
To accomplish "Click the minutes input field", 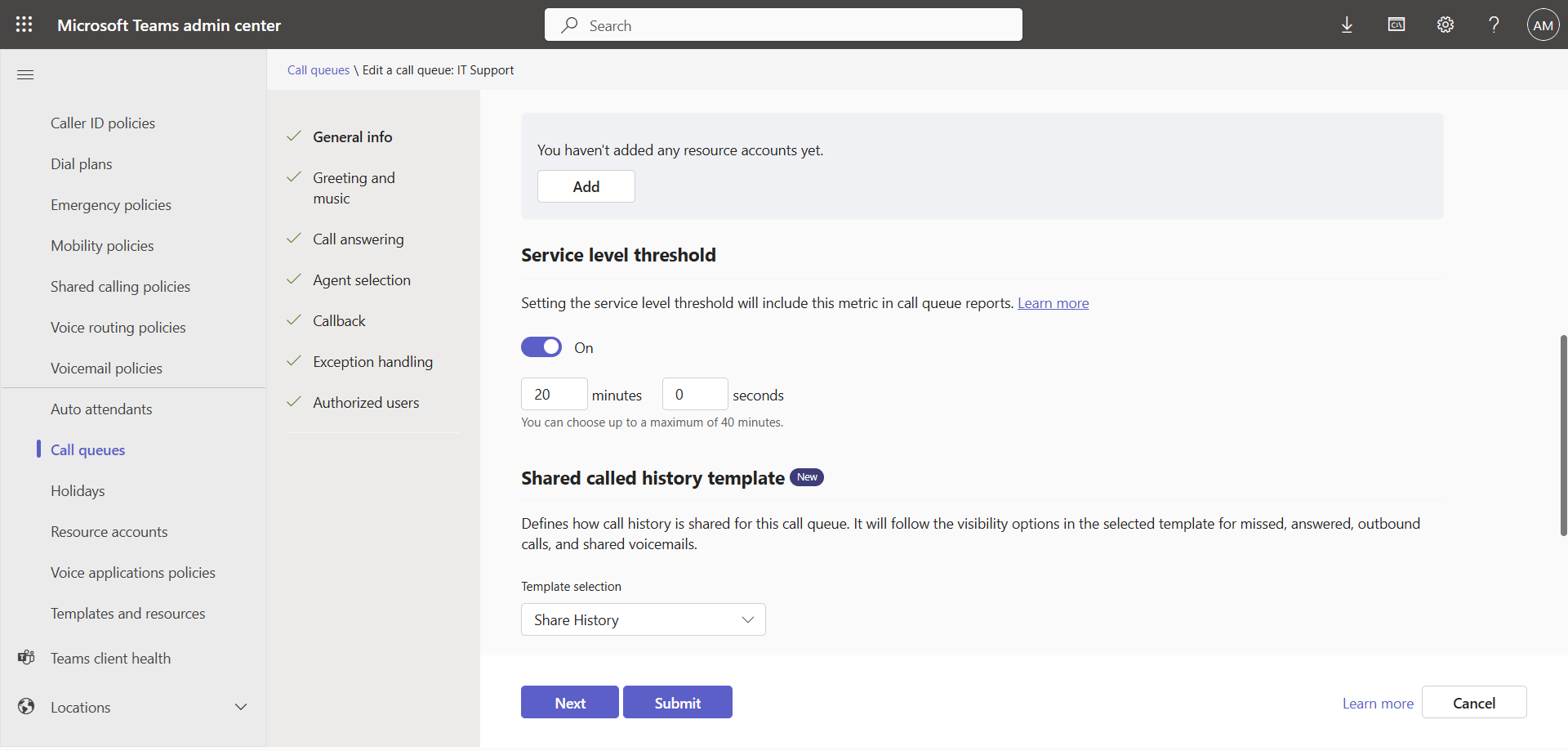I will 554,395.
